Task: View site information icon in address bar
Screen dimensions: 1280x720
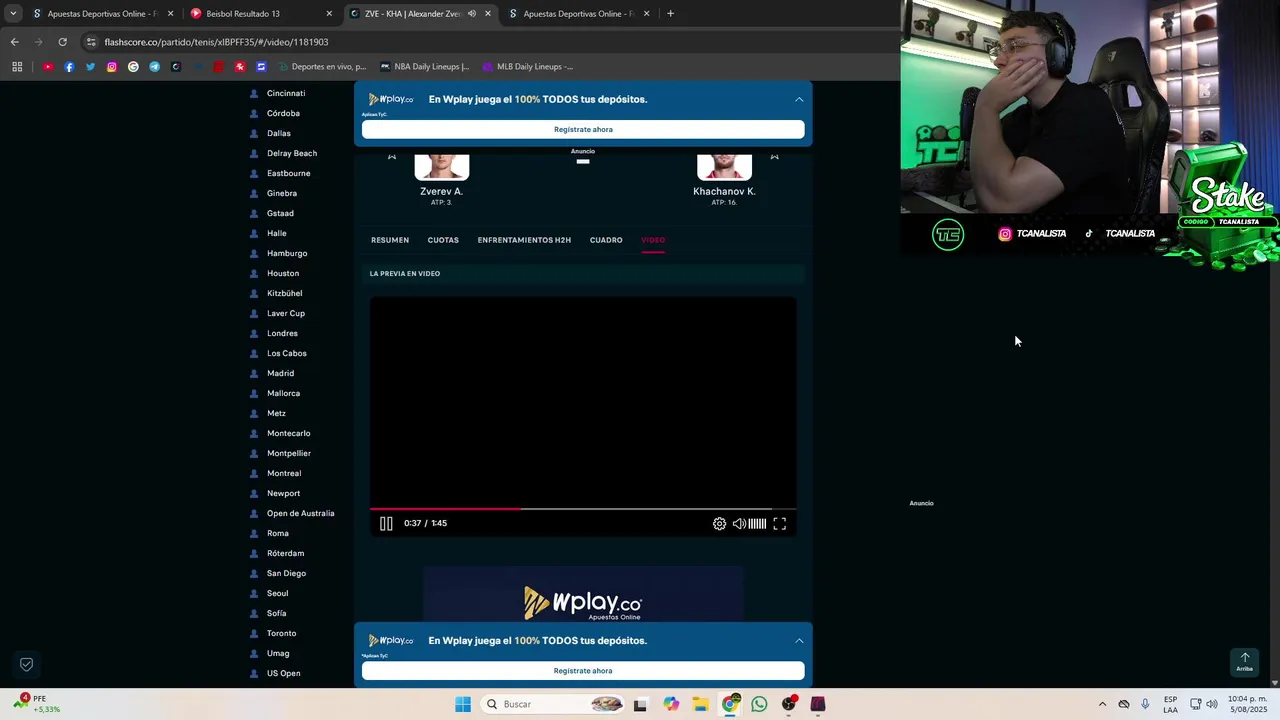Action: [91, 42]
